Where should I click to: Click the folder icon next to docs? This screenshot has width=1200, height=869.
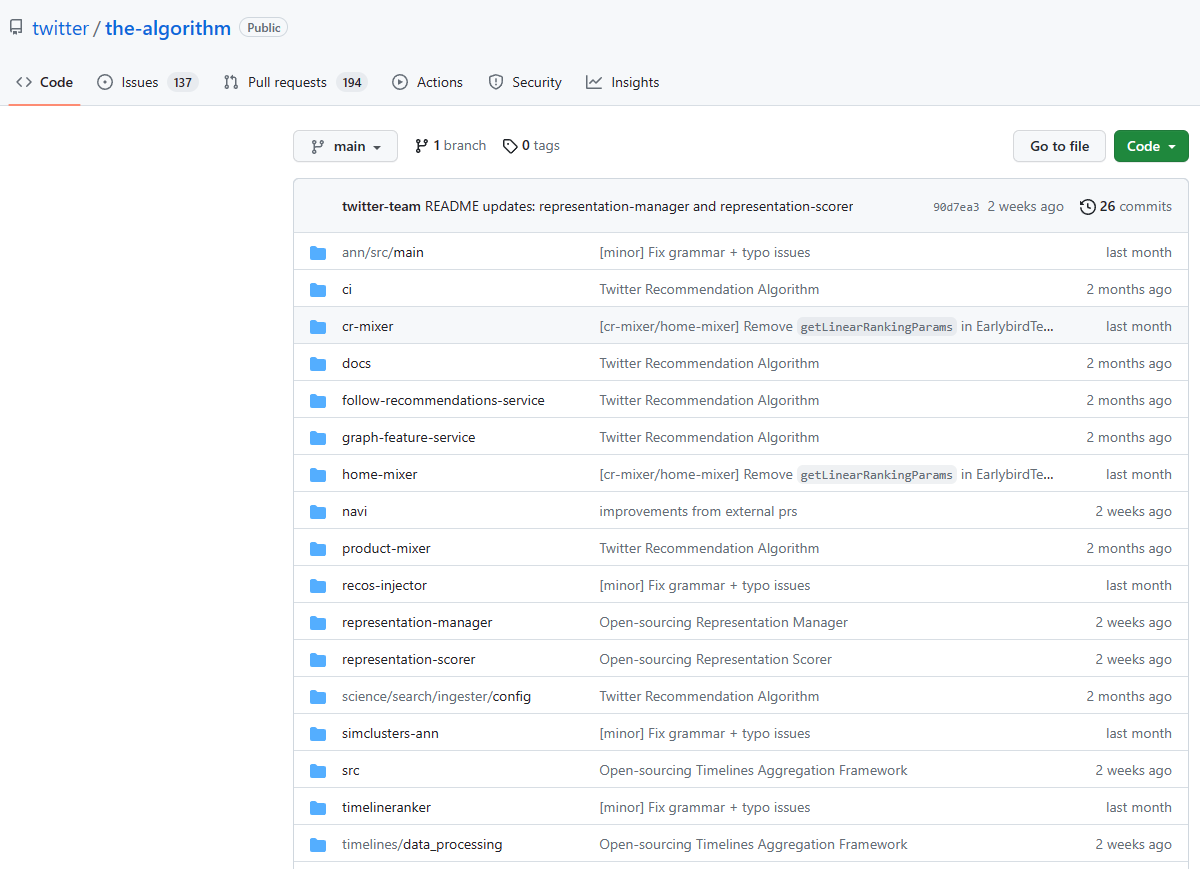(318, 364)
